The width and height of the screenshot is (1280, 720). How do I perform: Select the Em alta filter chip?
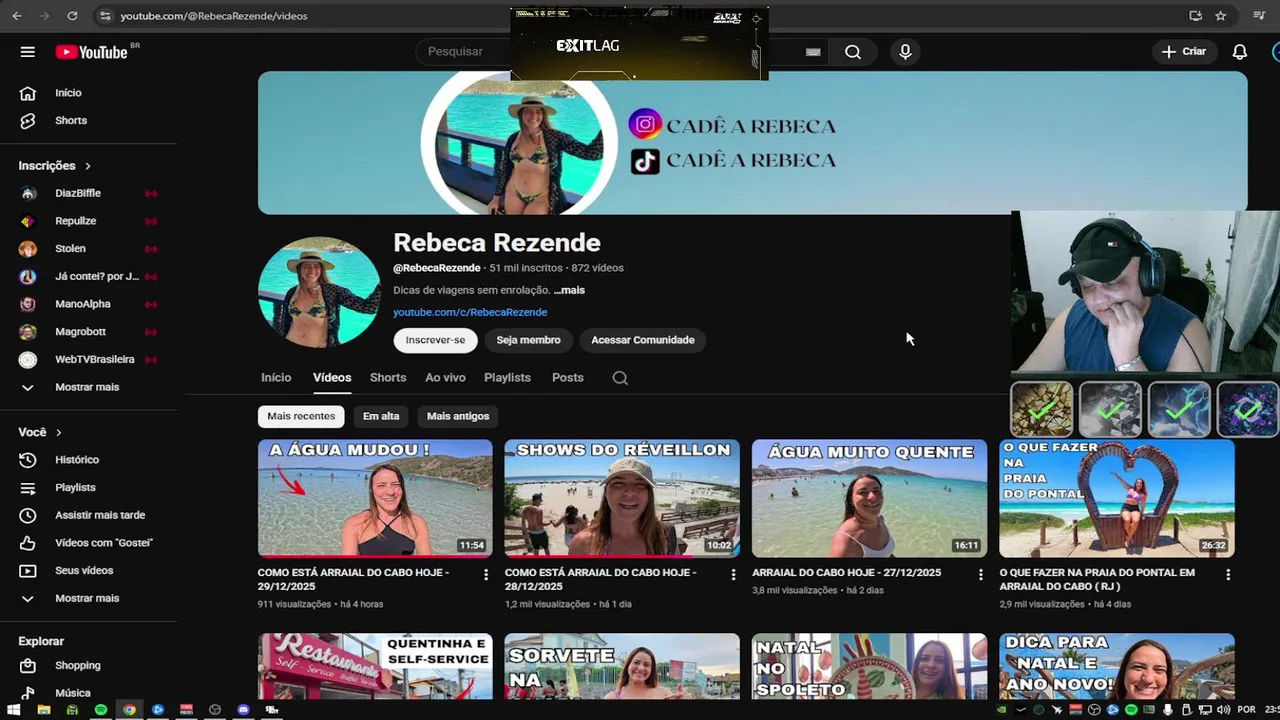coord(381,416)
